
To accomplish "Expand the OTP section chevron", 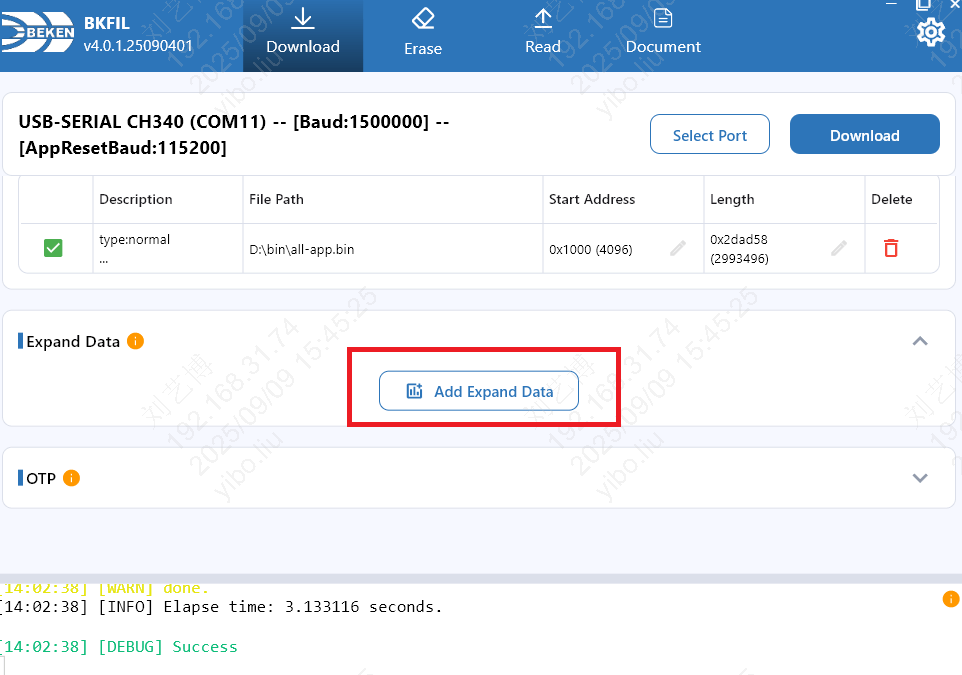I will coord(920,478).
